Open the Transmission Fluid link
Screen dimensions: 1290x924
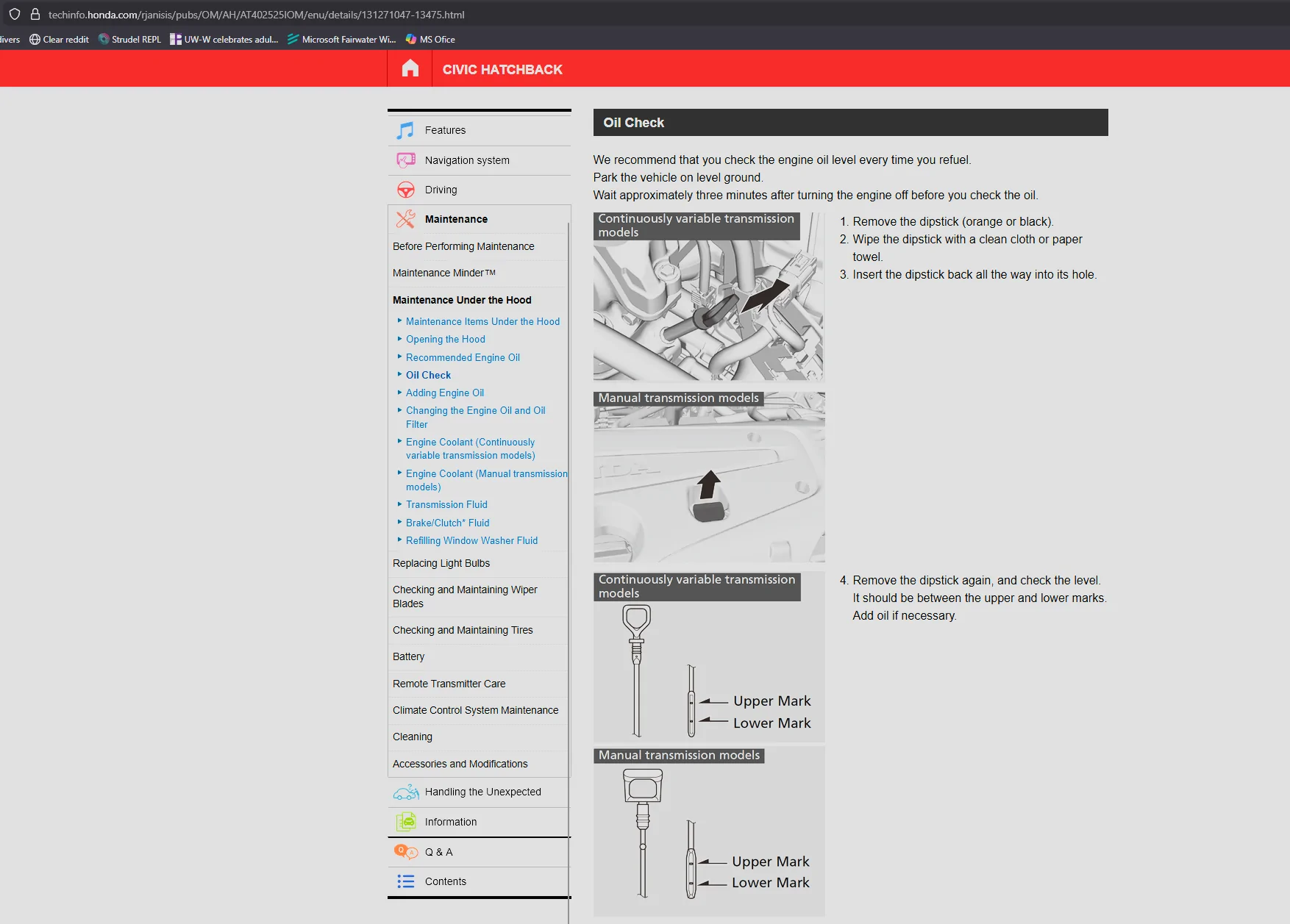pos(446,504)
